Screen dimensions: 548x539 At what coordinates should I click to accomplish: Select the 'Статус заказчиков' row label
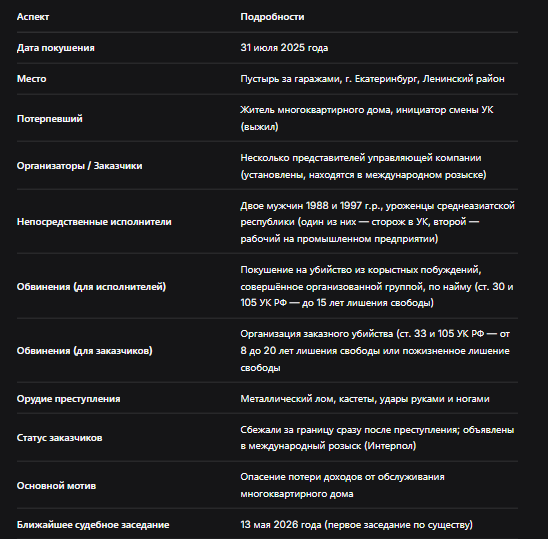[x=59, y=438]
